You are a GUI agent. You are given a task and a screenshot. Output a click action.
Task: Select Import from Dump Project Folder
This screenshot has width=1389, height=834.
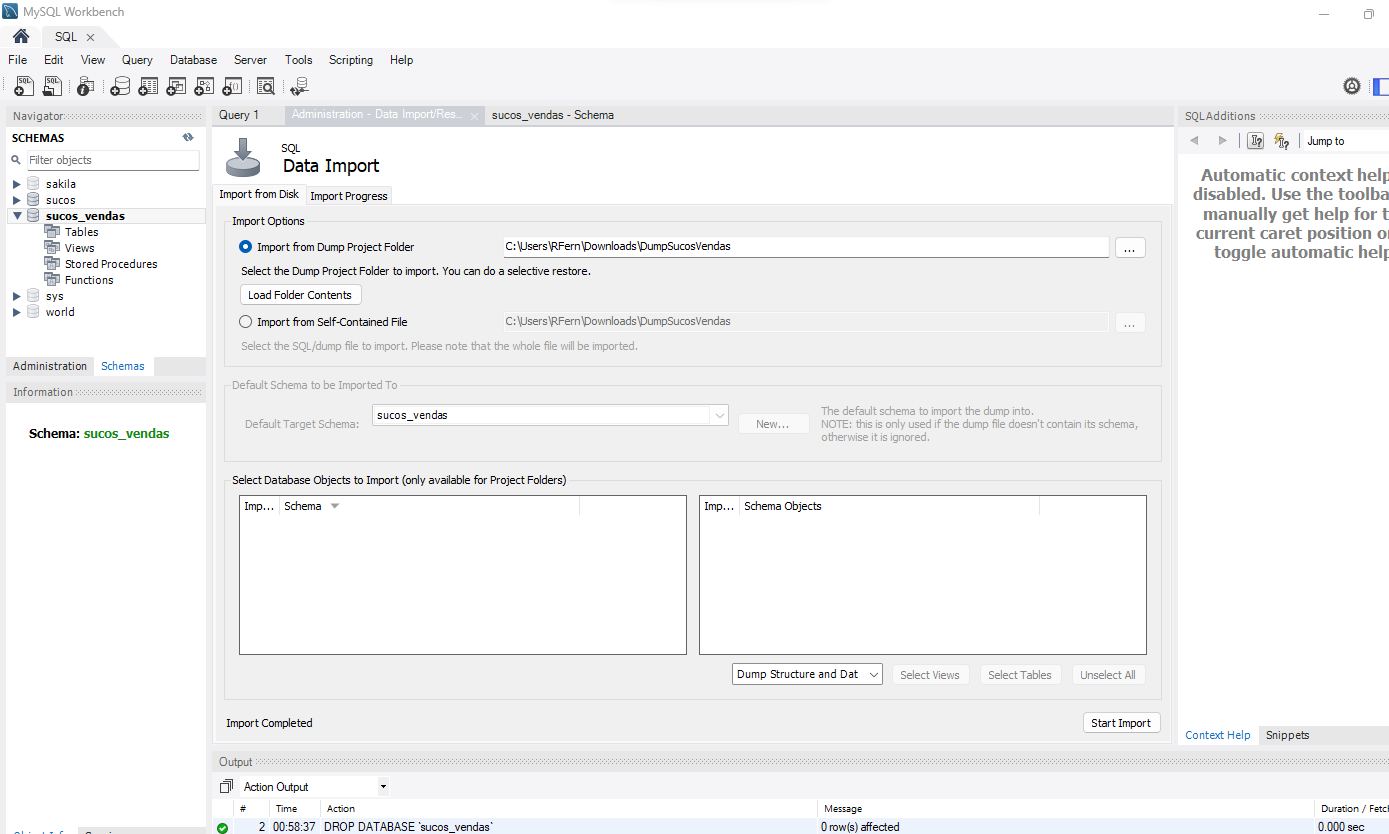(x=246, y=247)
